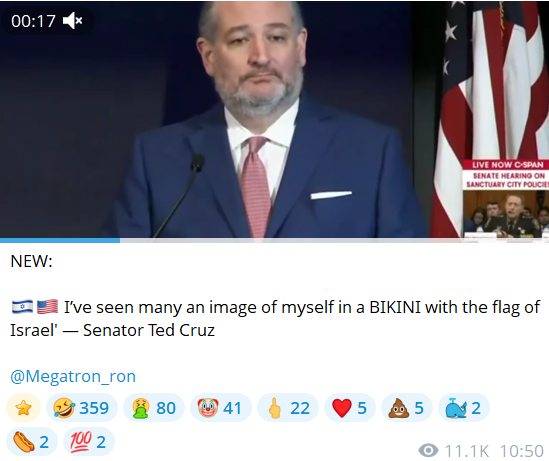The width and height of the screenshot is (549, 461).
Task: Open the Ted Cruz video player
Action: click(274, 119)
